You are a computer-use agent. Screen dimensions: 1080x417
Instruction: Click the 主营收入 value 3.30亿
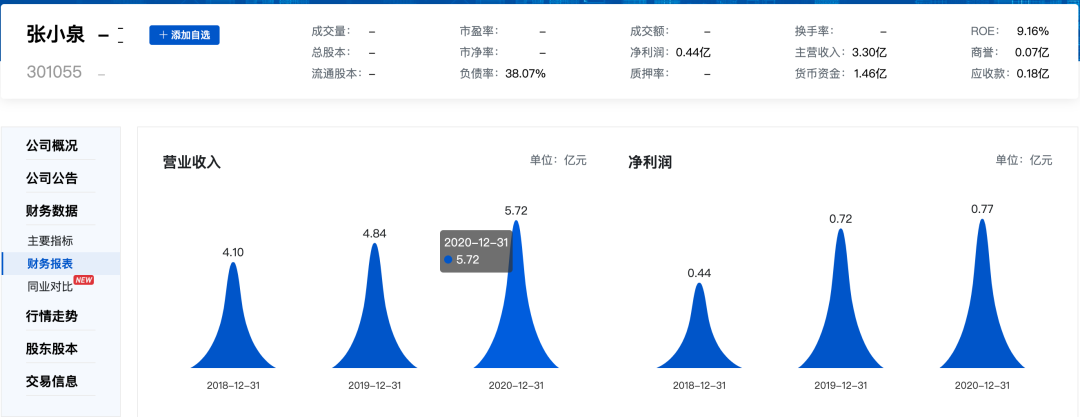pos(869,52)
